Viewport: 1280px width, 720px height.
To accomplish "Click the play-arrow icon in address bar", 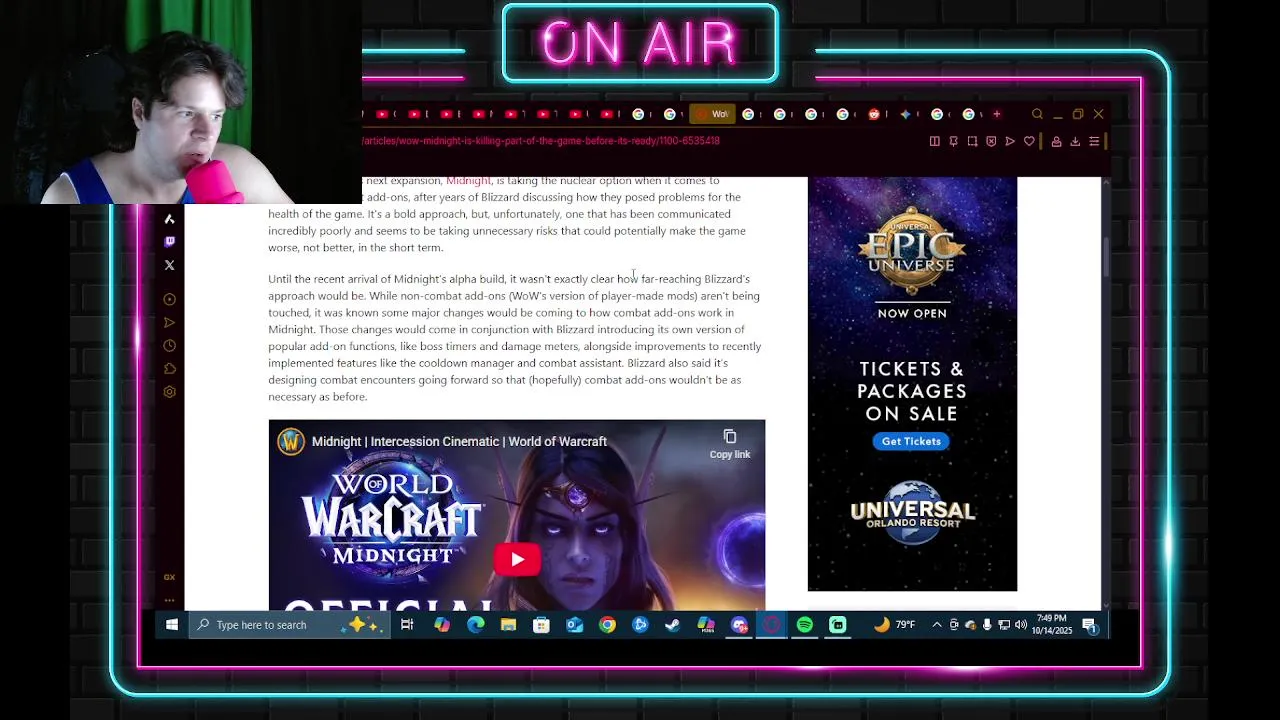I will coord(1010,141).
